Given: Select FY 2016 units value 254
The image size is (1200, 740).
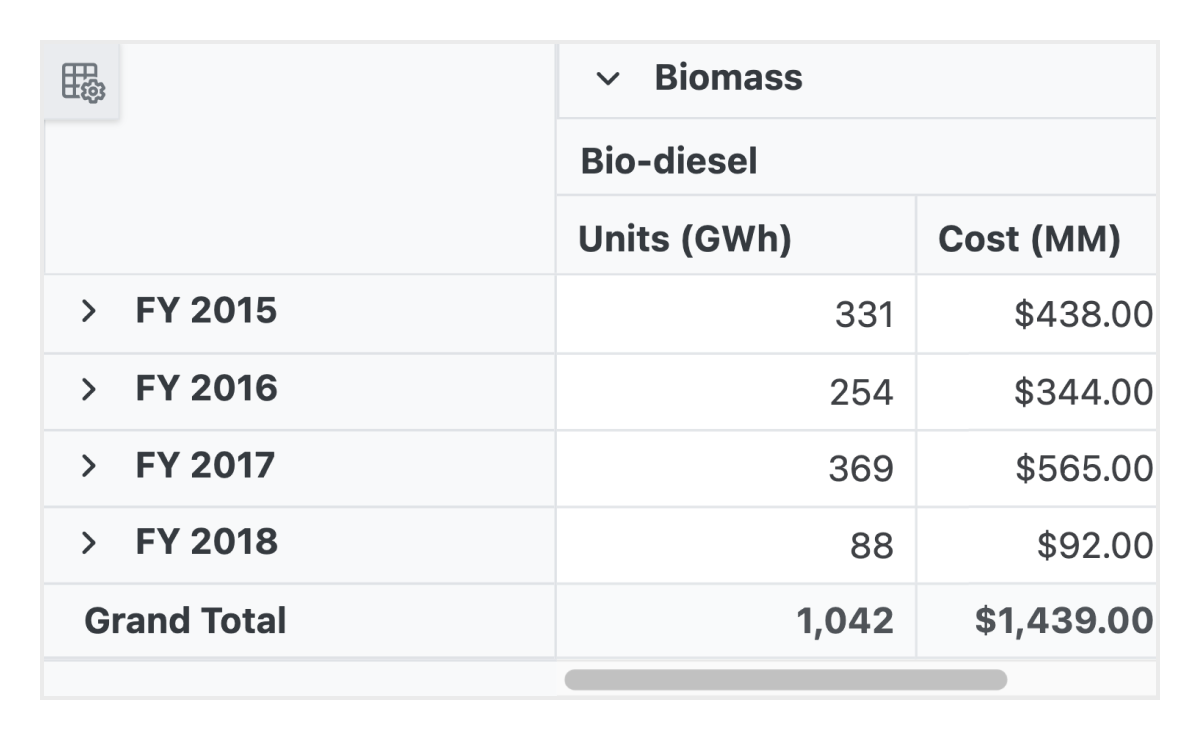Looking at the screenshot, I should tap(861, 392).
